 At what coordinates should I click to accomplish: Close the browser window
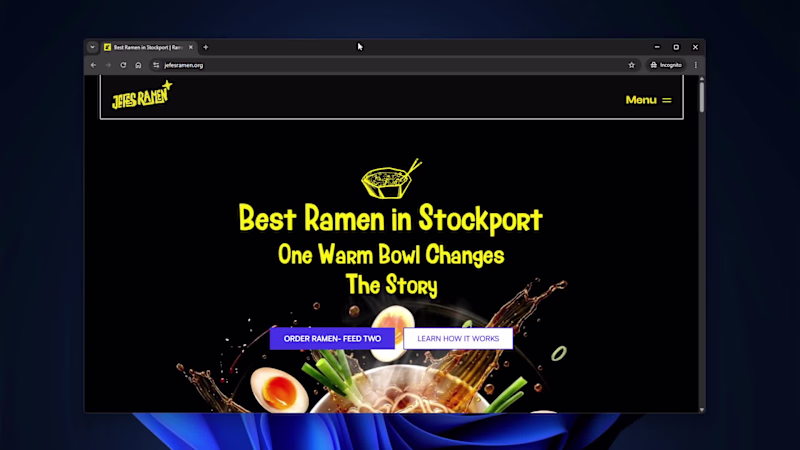point(695,47)
